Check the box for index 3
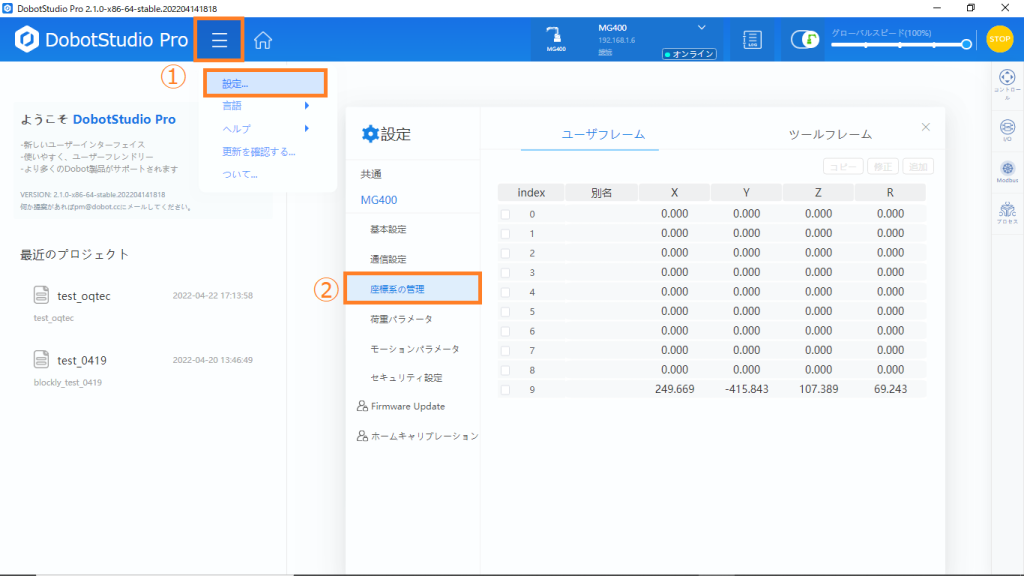 click(x=505, y=273)
